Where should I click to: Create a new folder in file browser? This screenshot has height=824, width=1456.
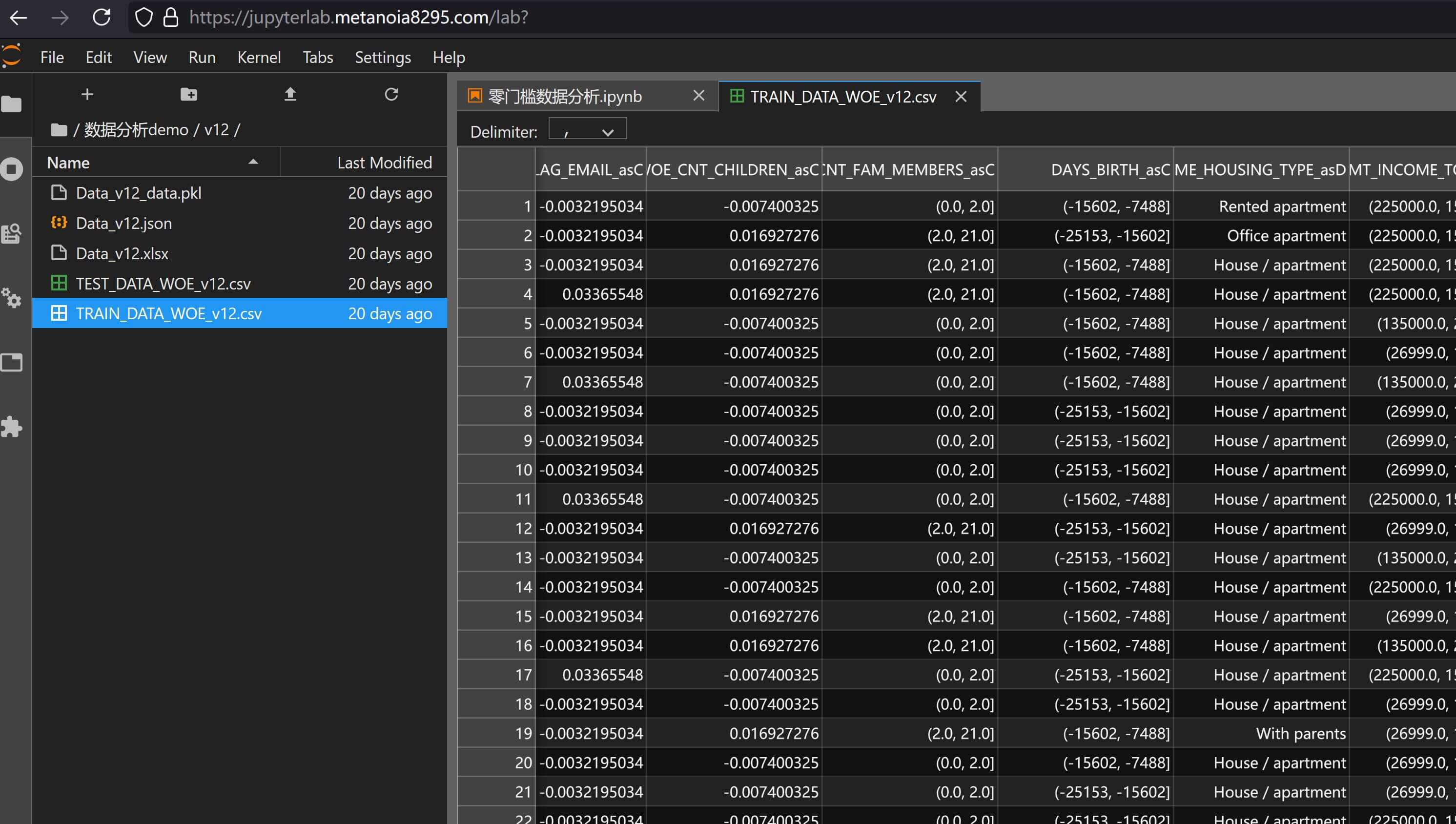[x=188, y=94]
